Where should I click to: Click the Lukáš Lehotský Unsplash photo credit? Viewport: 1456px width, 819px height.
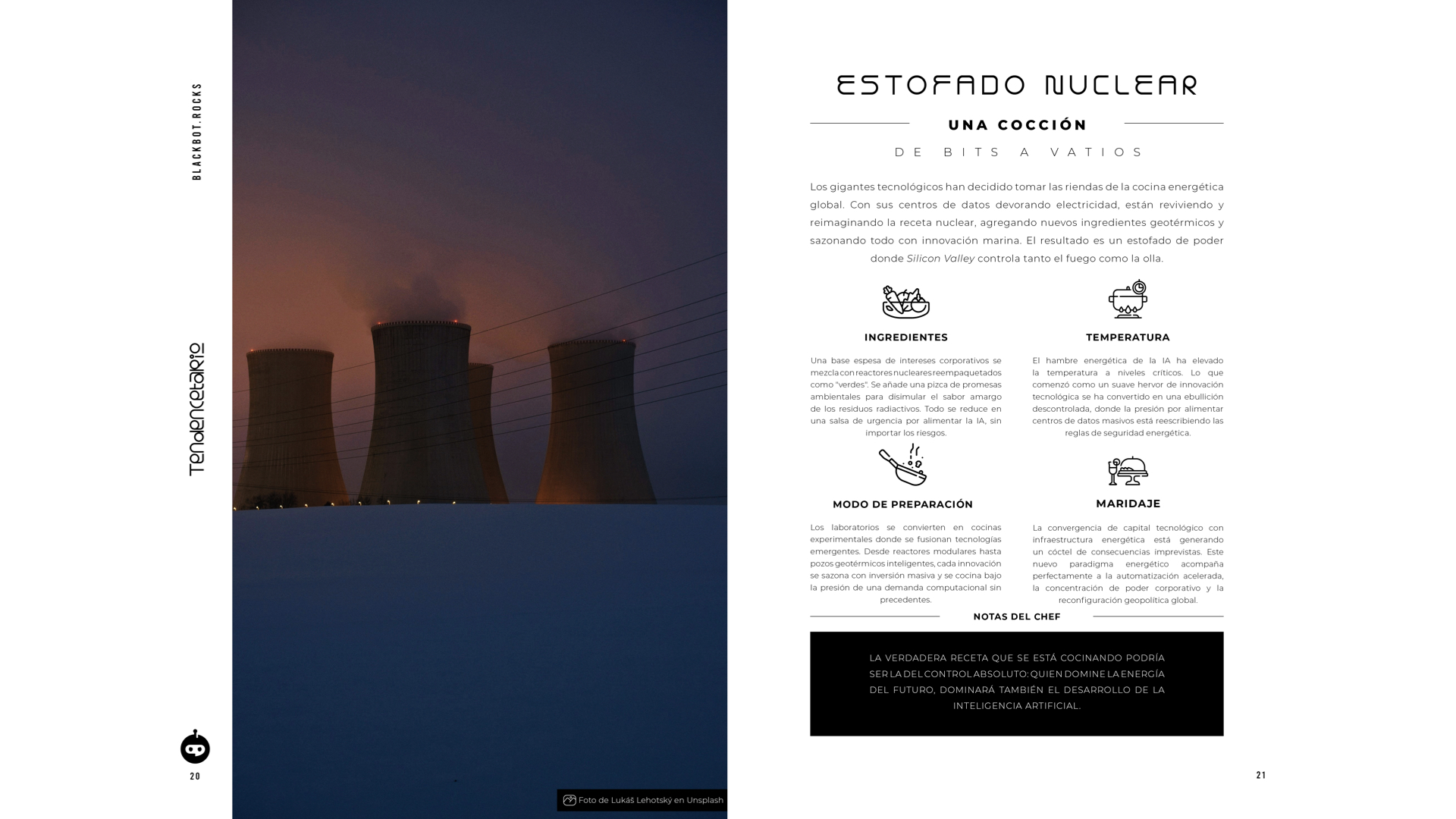pos(650,800)
